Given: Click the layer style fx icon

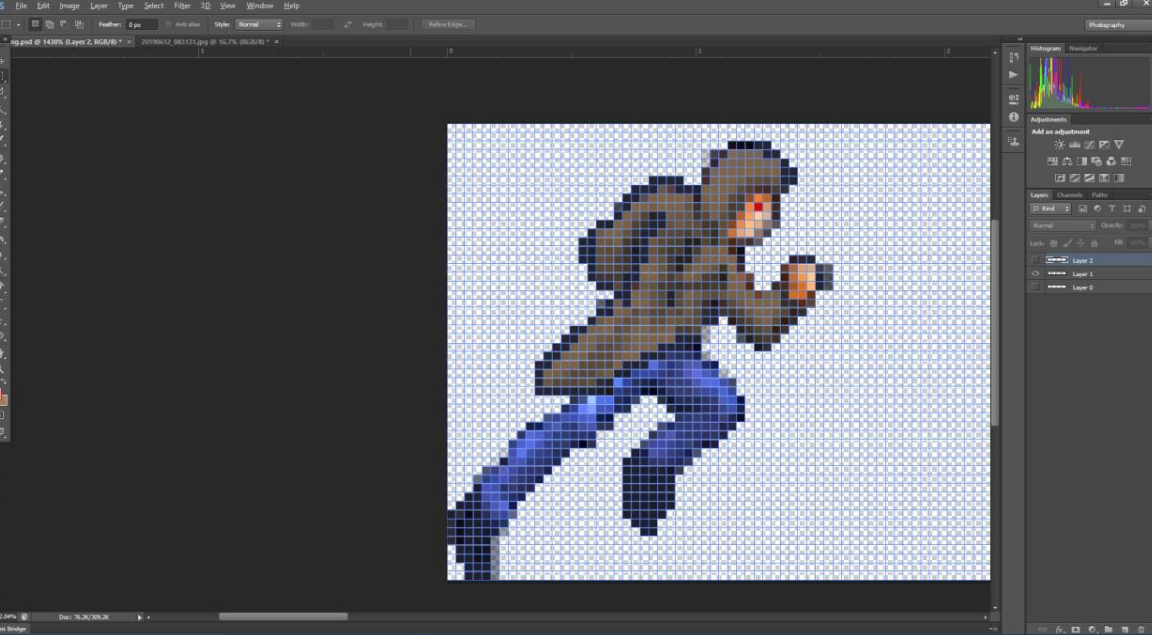Looking at the screenshot, I should (1060, 630).
